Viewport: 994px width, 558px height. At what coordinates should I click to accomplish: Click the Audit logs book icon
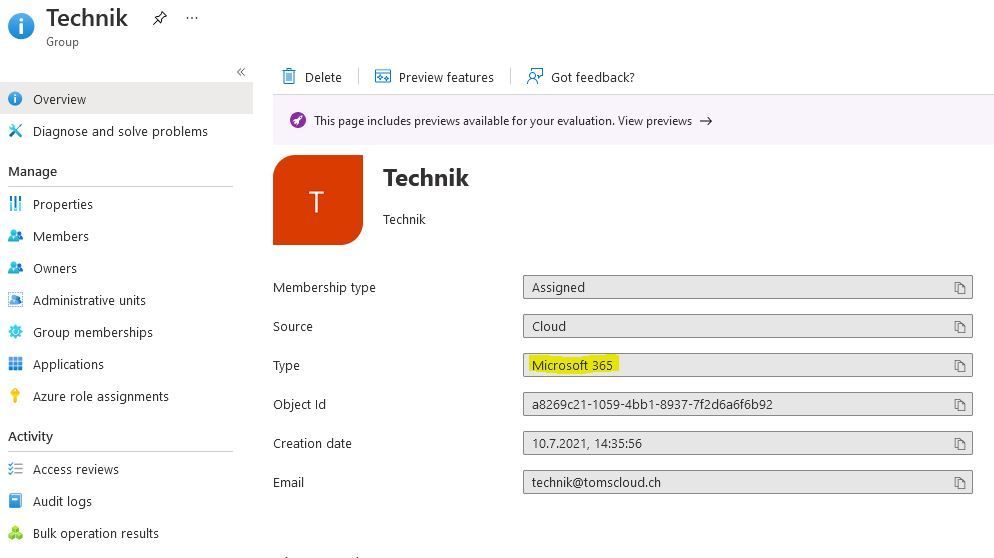15,500
